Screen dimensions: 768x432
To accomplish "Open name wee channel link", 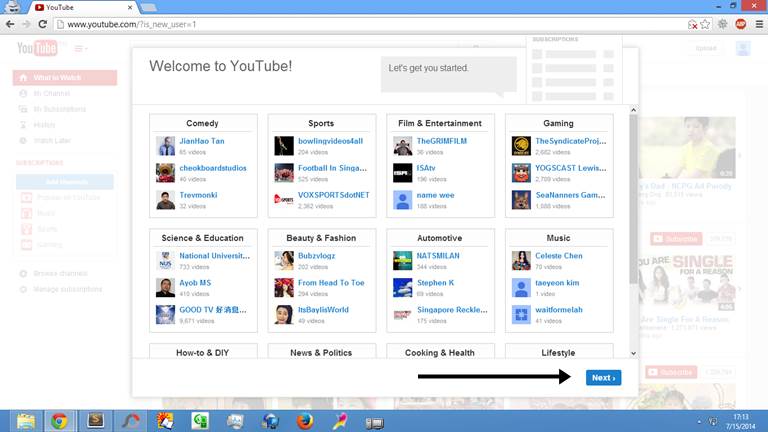I will pyautogui.click(x=435, y=195).
